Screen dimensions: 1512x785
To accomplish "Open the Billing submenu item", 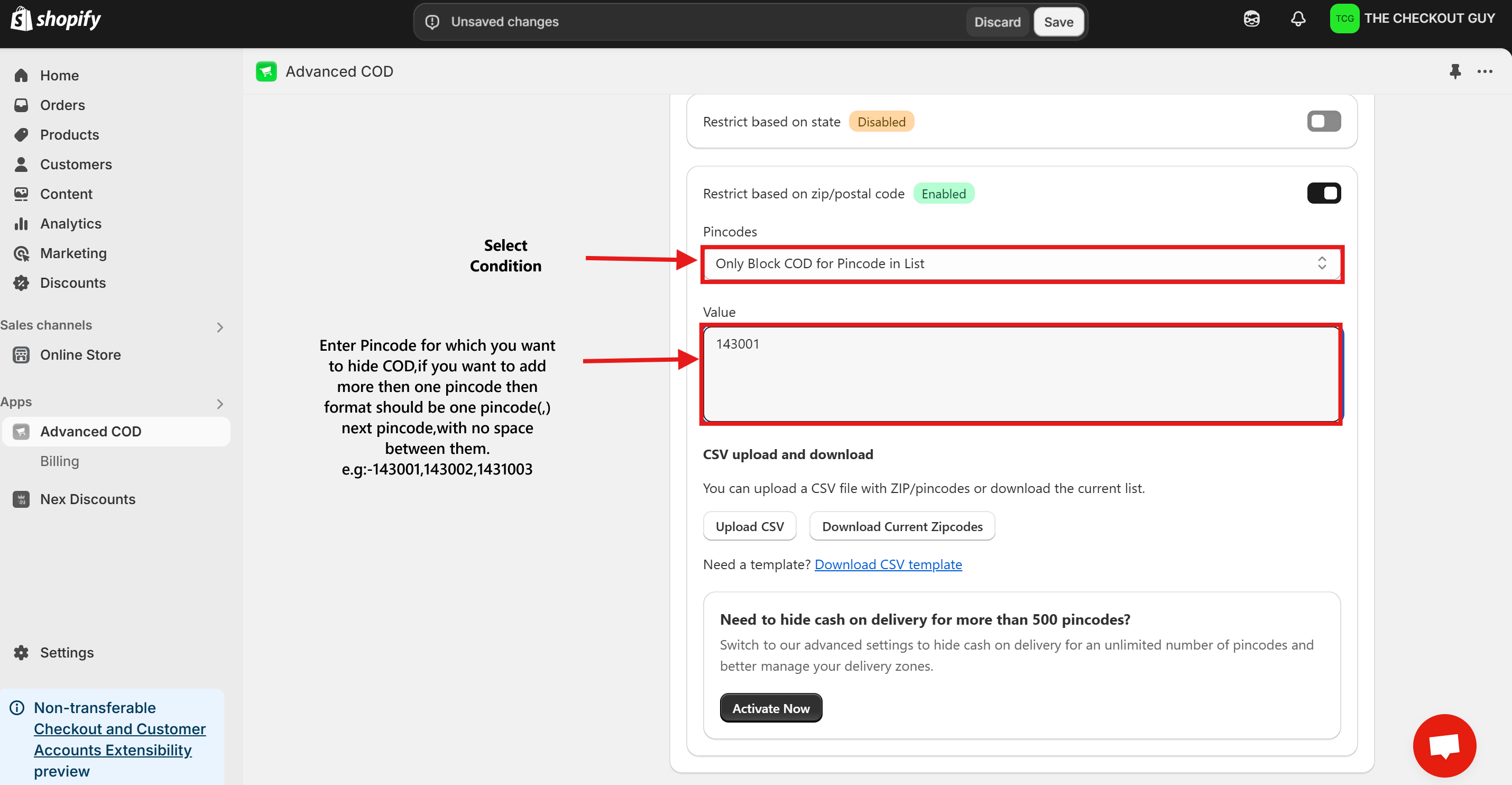I will 59,461.
